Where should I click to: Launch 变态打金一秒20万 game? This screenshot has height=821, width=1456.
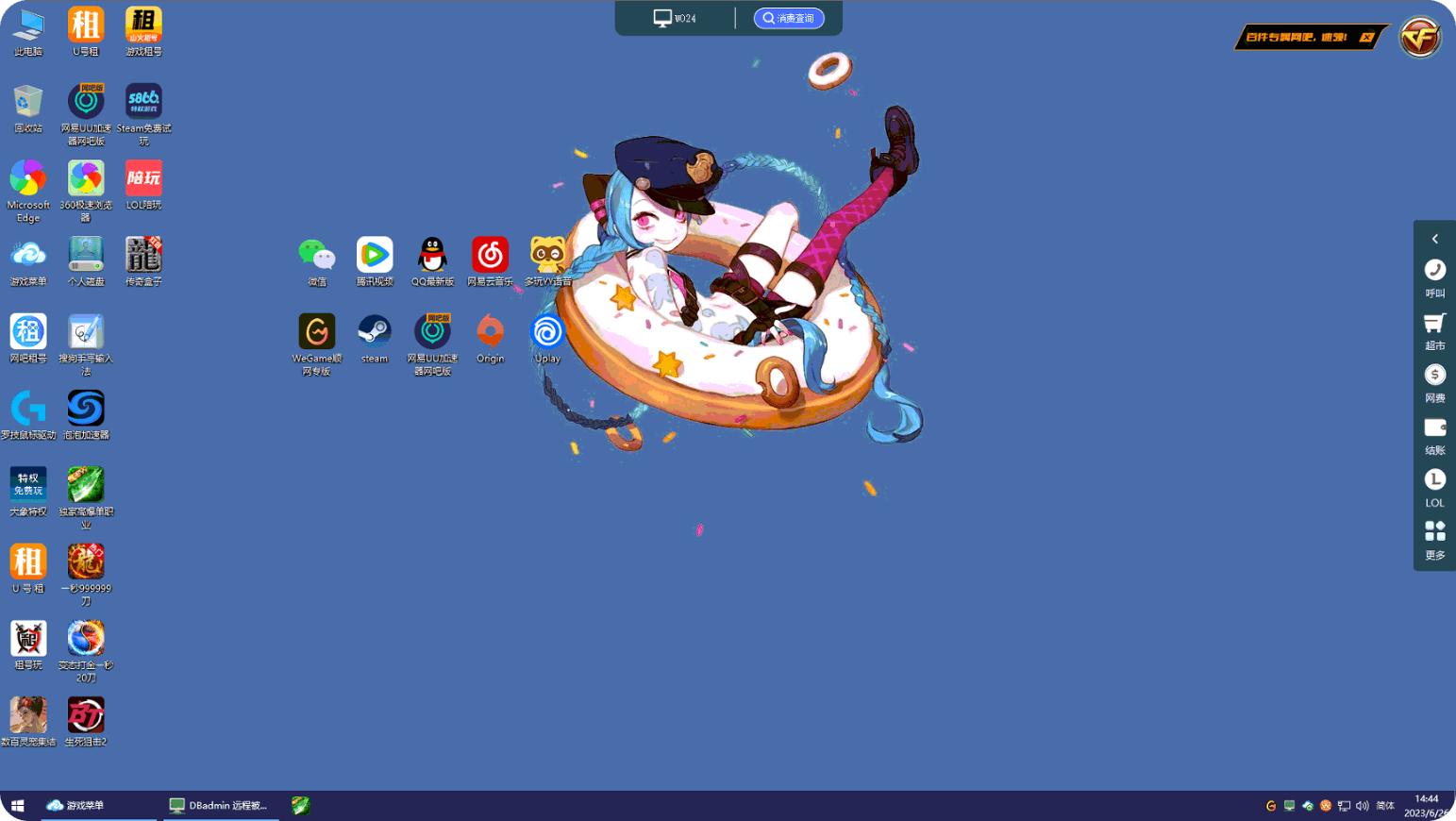[x=86, y=651]
